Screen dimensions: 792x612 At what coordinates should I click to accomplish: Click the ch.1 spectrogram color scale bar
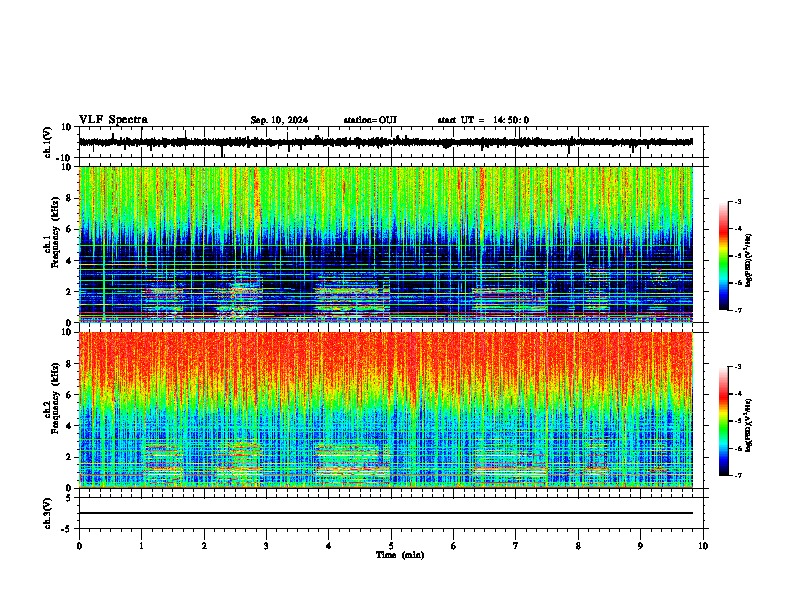pyautogui.click(x=724, y=256)
